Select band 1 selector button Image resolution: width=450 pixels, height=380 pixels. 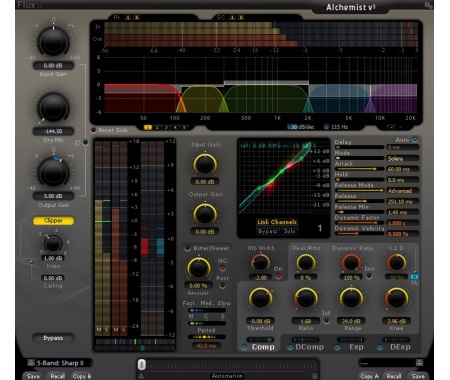[x=147, y=127]
